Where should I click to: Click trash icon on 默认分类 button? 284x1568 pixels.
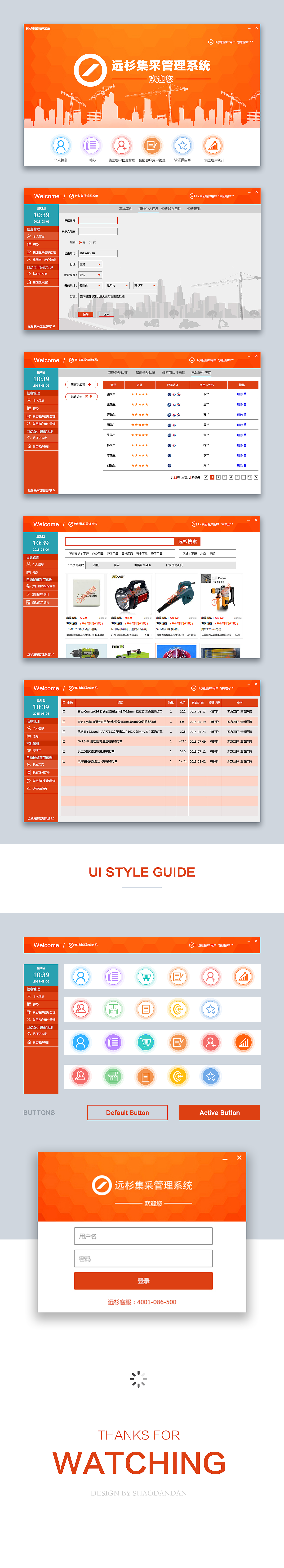[x=91, y=397]
